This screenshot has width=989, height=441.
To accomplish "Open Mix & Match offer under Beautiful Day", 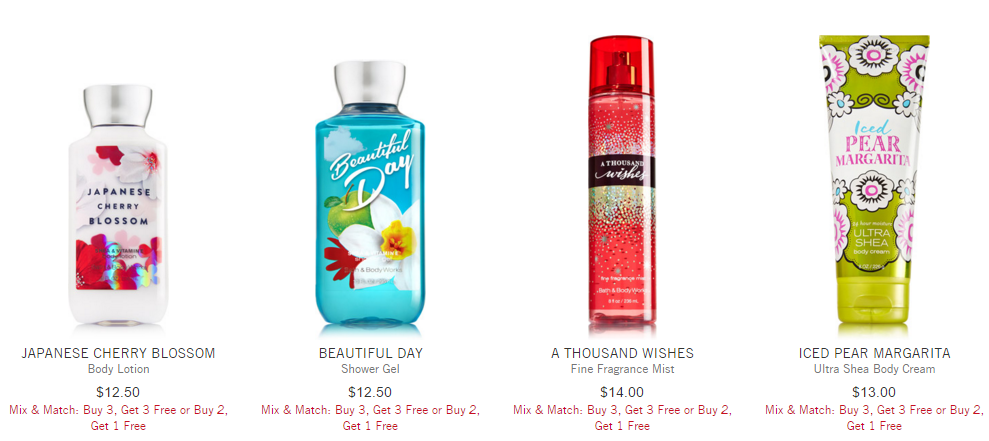I will click(x=370, y=418).
